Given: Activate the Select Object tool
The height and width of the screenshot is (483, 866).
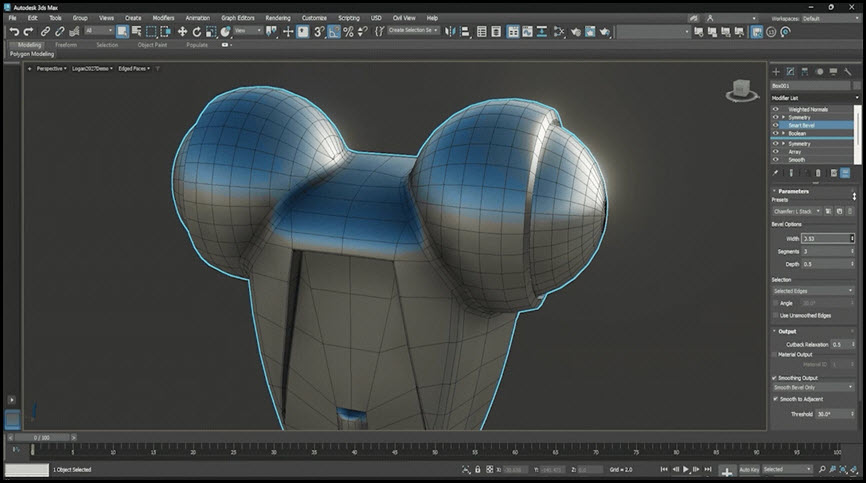Looking at the screenshot, I should [x=122, y=31].
